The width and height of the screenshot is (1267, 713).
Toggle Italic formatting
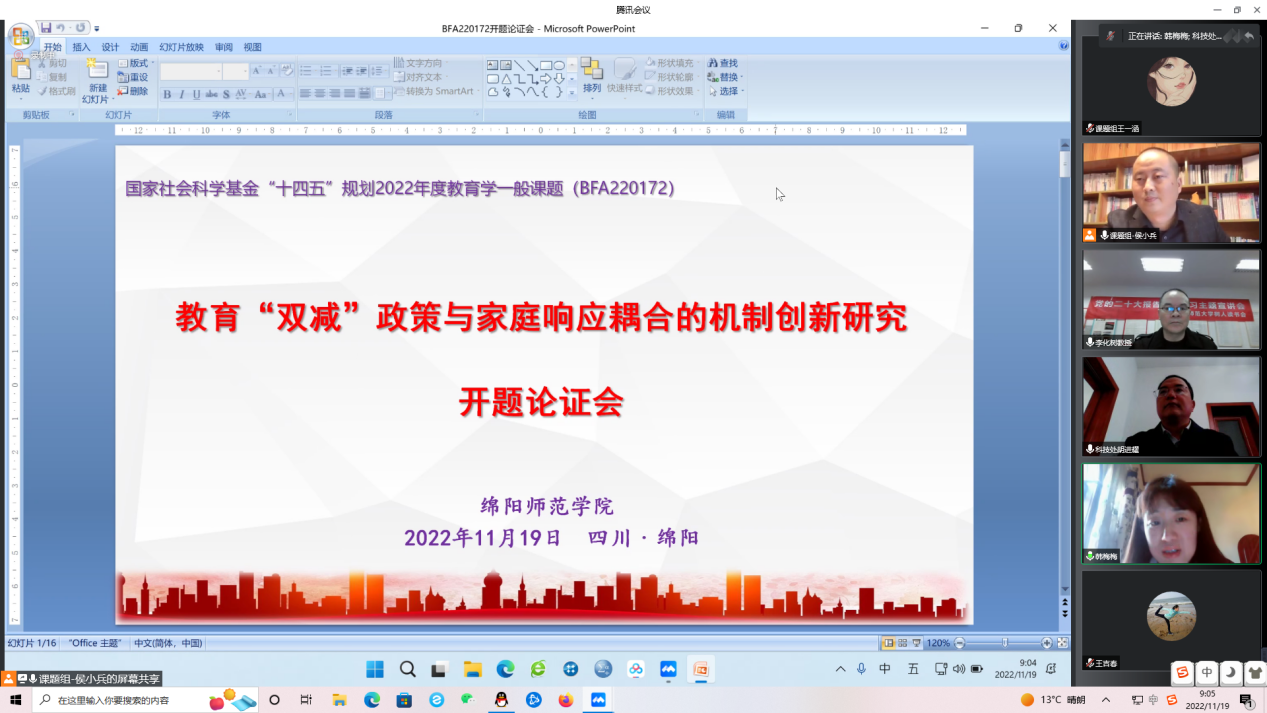[181, 94]
